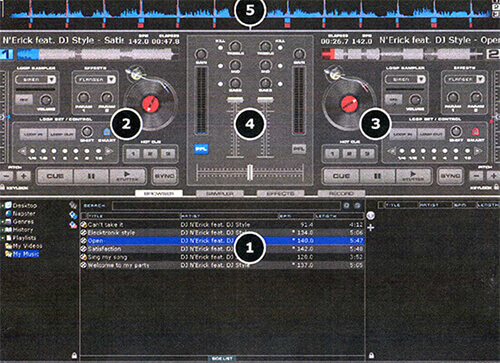Shrink loop with left arrow on deck 1
Viewport: 500px width, 363px height.
click(x=22, y=151)
